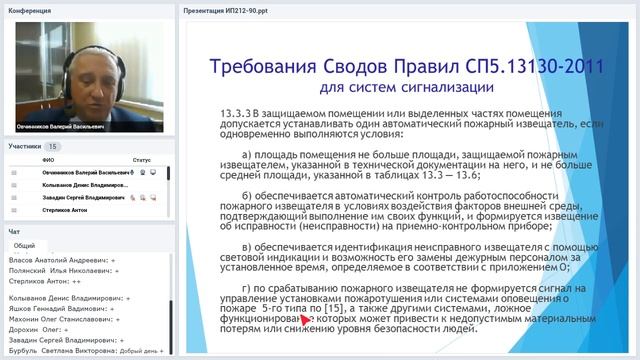640x360 pixels.
Task: Open the Общий chat tab
Action: (x=24, y=246)
